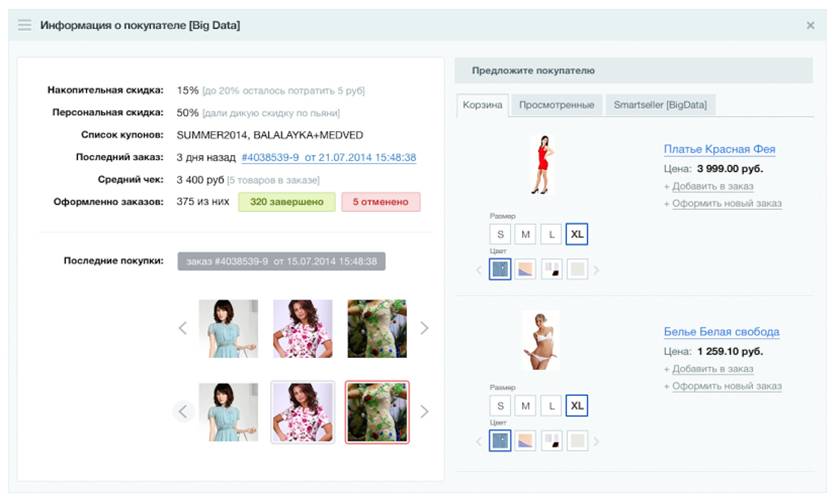Close the customer information panel
Viewport: 832px width, 502px height.
(810, 25)
